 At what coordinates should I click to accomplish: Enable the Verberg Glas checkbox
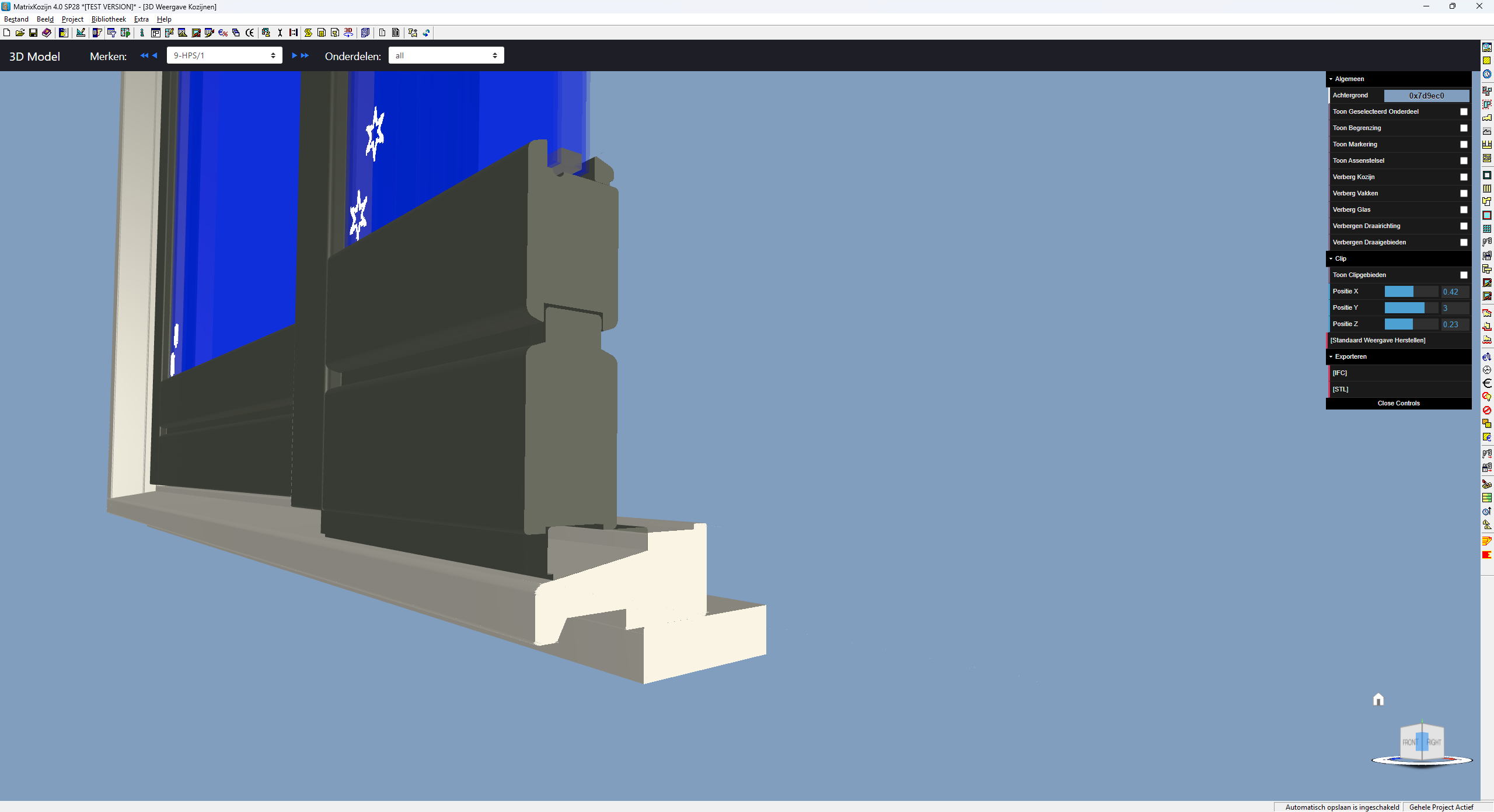click(x=1464, y=209)
